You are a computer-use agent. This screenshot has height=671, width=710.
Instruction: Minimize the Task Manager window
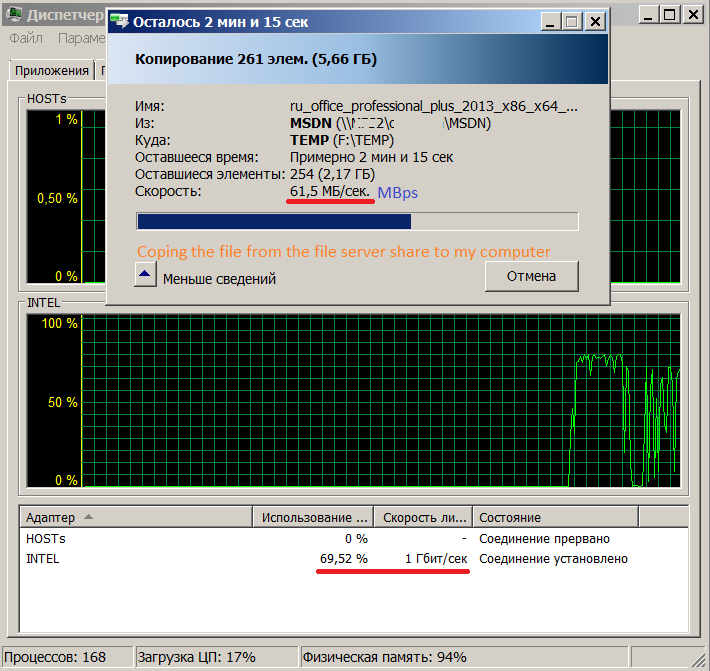[x=649, y=14]
